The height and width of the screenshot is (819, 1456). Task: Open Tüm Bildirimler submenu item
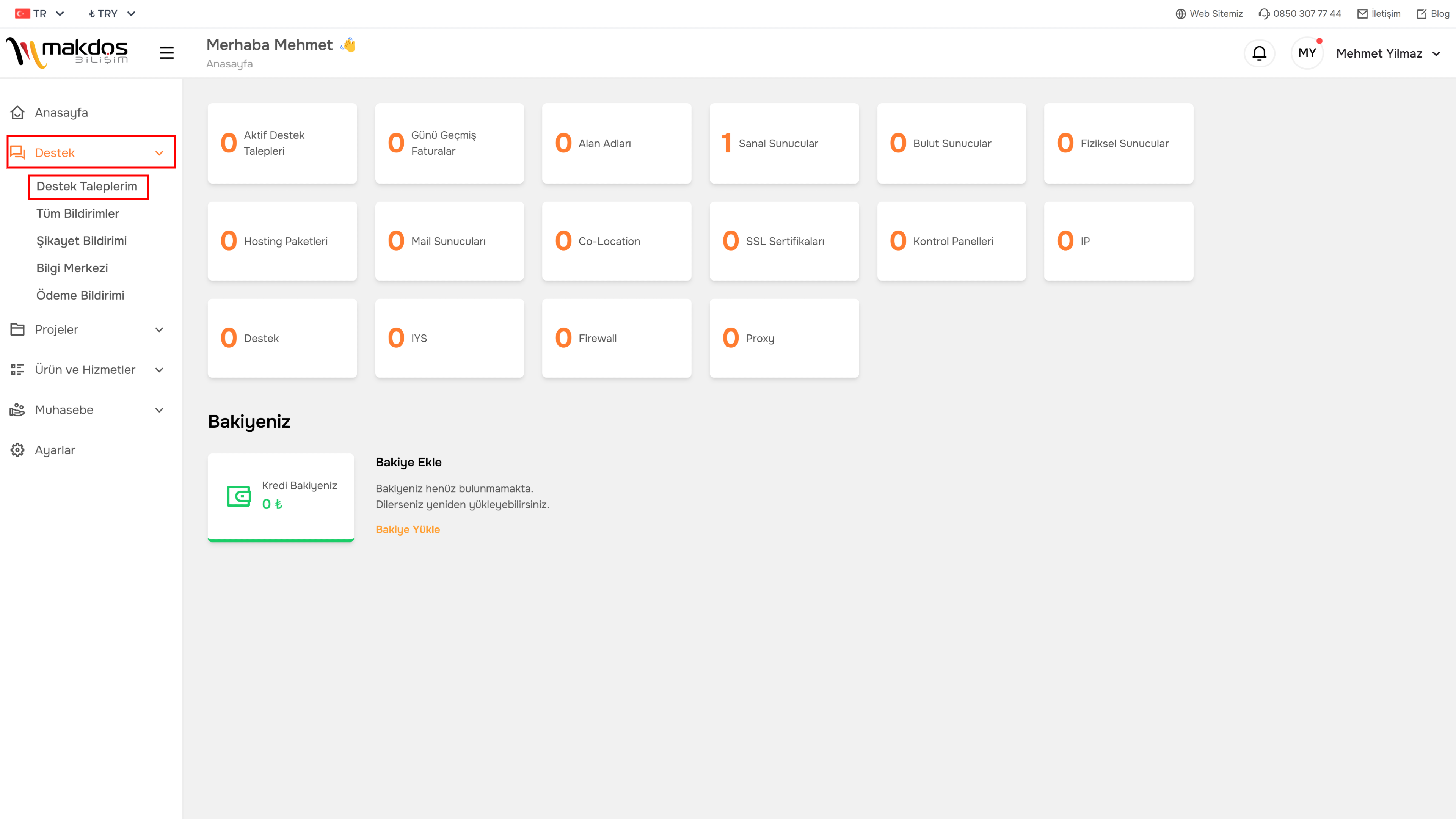(x=78, y=213)
